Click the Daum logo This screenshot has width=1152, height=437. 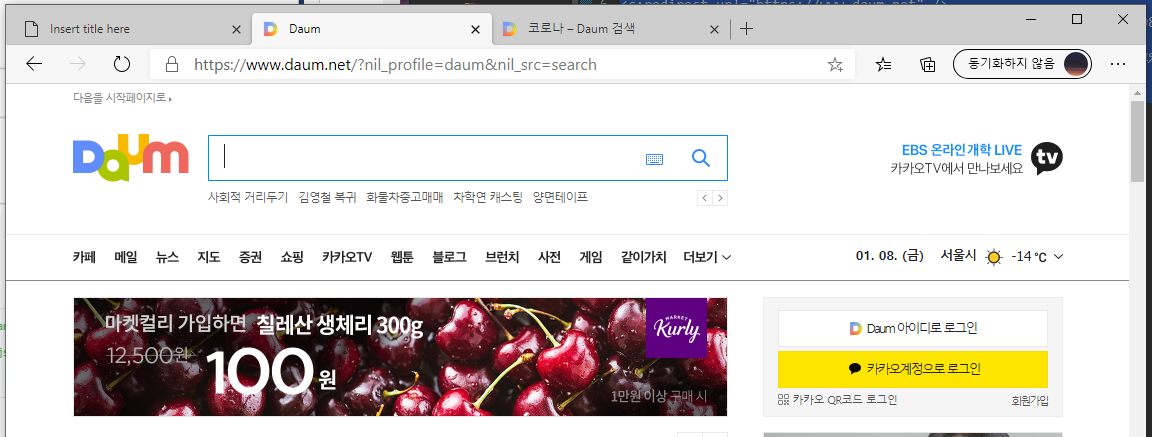(x=131, y=158)
